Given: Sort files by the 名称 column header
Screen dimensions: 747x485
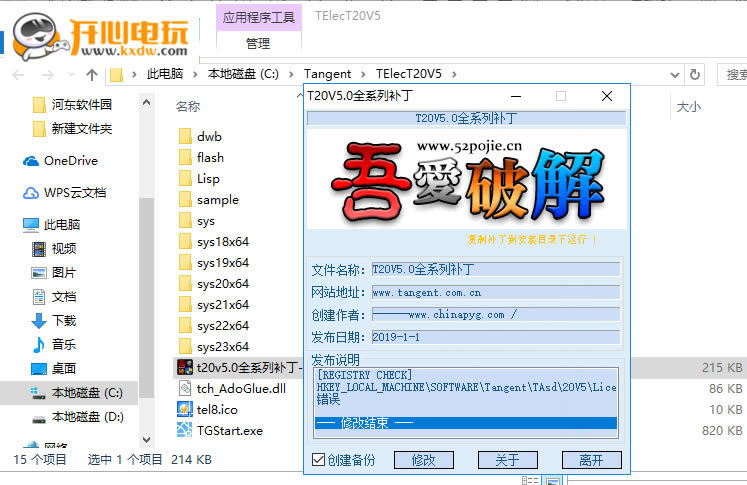Looking at the screenshot, I should (188, 106).
